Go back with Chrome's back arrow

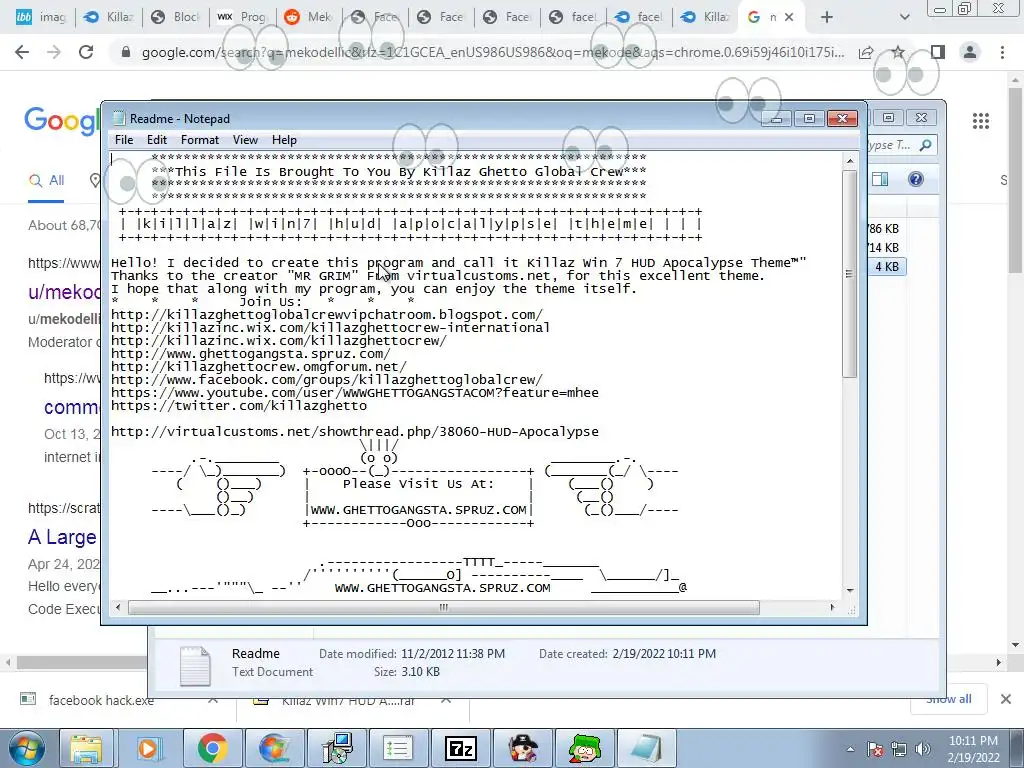[x=22, y=52]
